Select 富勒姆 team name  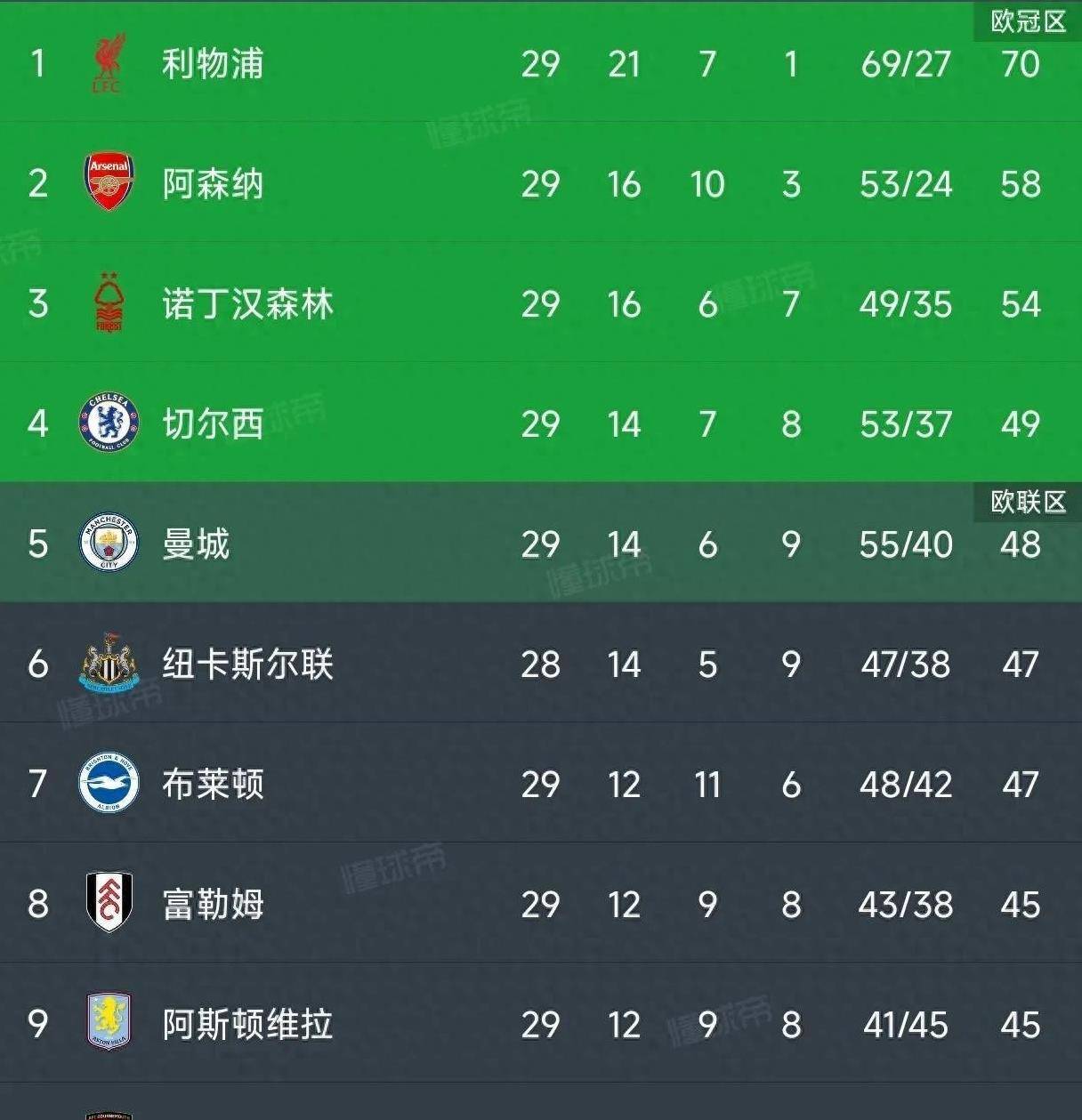(213, 905)
